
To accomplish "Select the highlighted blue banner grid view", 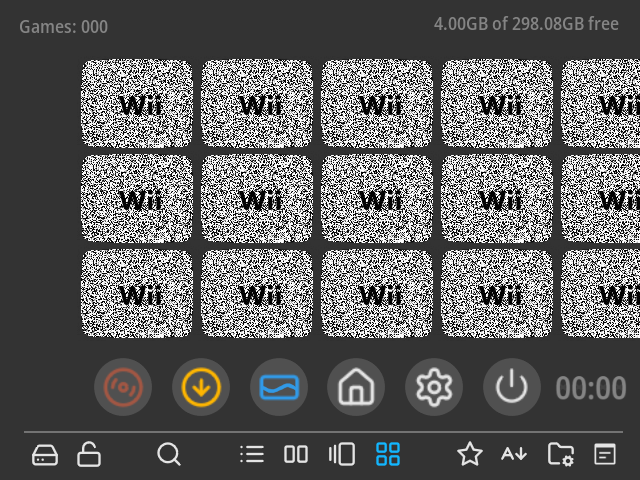I will click(x=388, y=454).
